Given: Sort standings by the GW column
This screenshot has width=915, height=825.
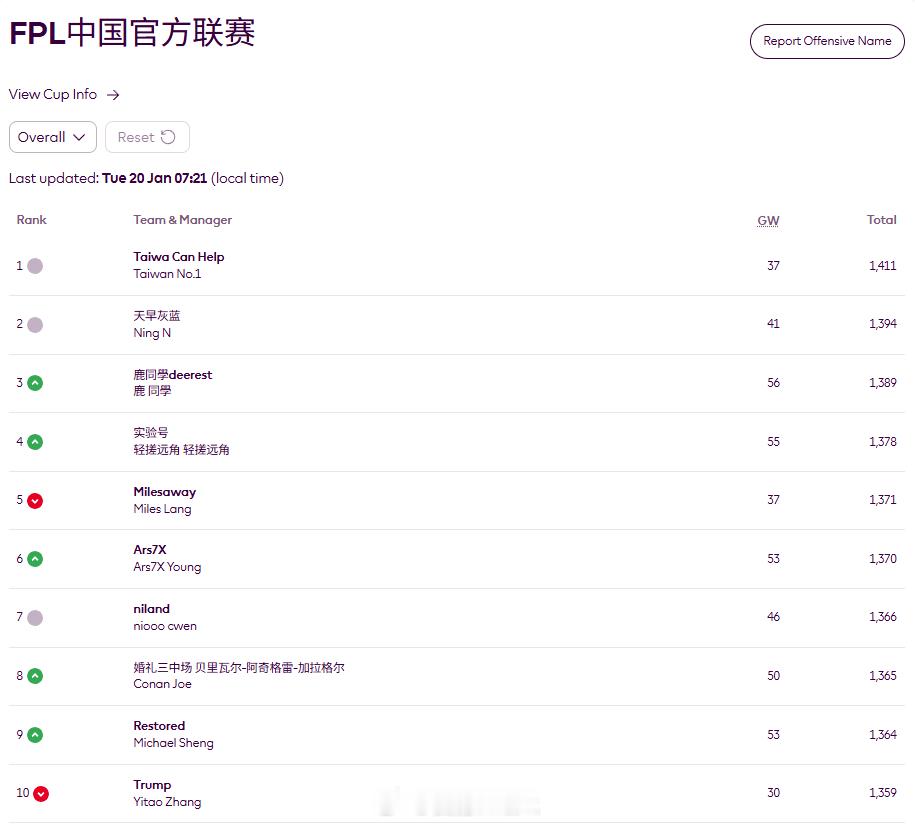Looking at the screenshot, I should pyautogui.click(x=768, y=220).
